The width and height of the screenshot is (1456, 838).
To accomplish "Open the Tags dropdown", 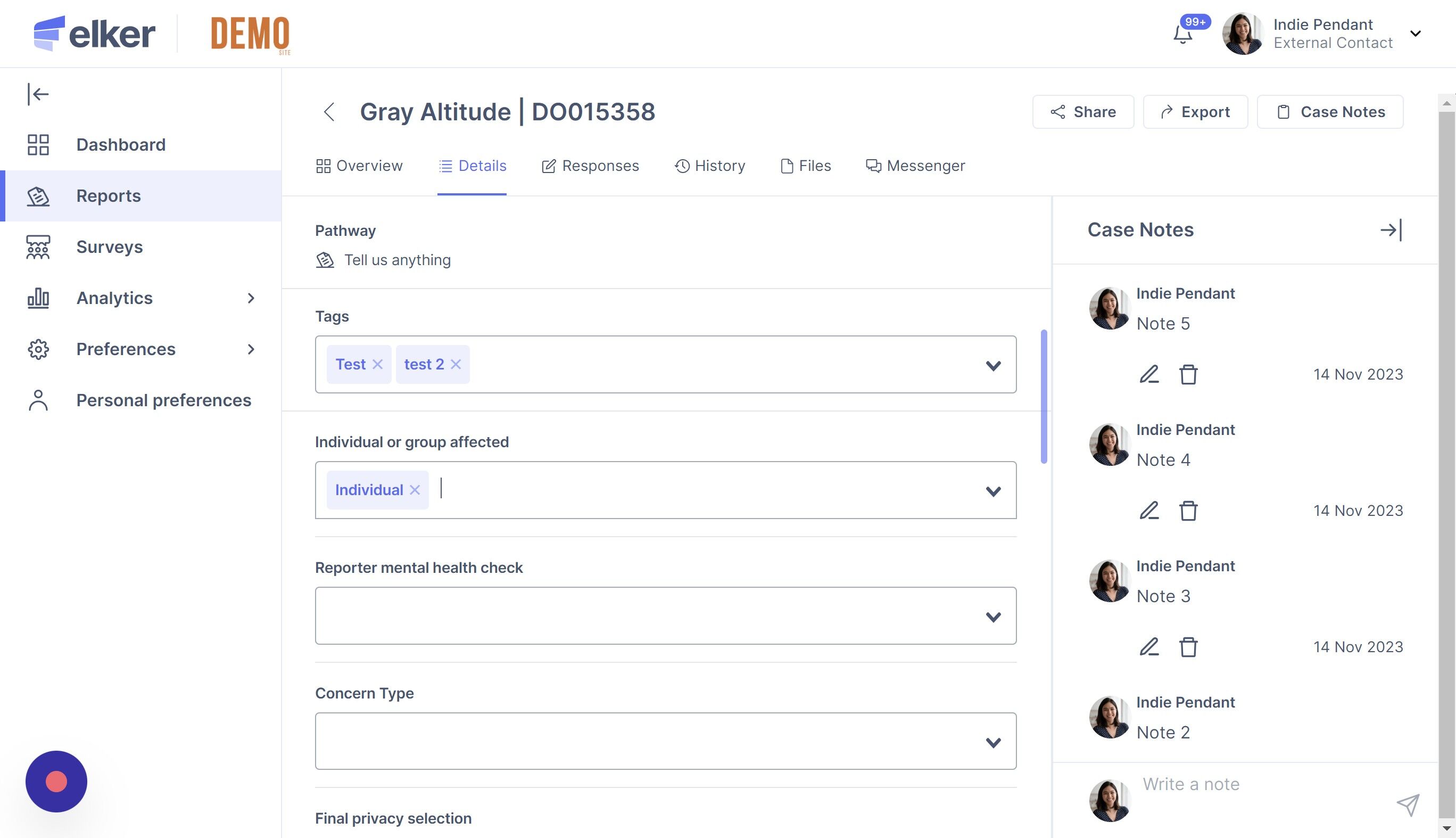I will tap(993, 365).
